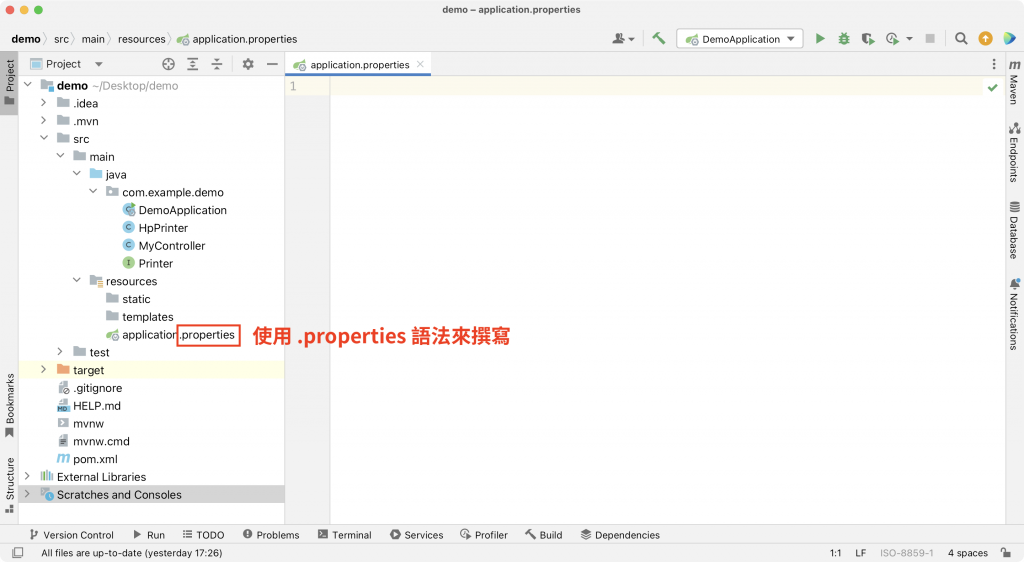The height and width of the screenshot is (562, 1024).
Task: Open the Maven tool window
Action: coord(1014,82)
